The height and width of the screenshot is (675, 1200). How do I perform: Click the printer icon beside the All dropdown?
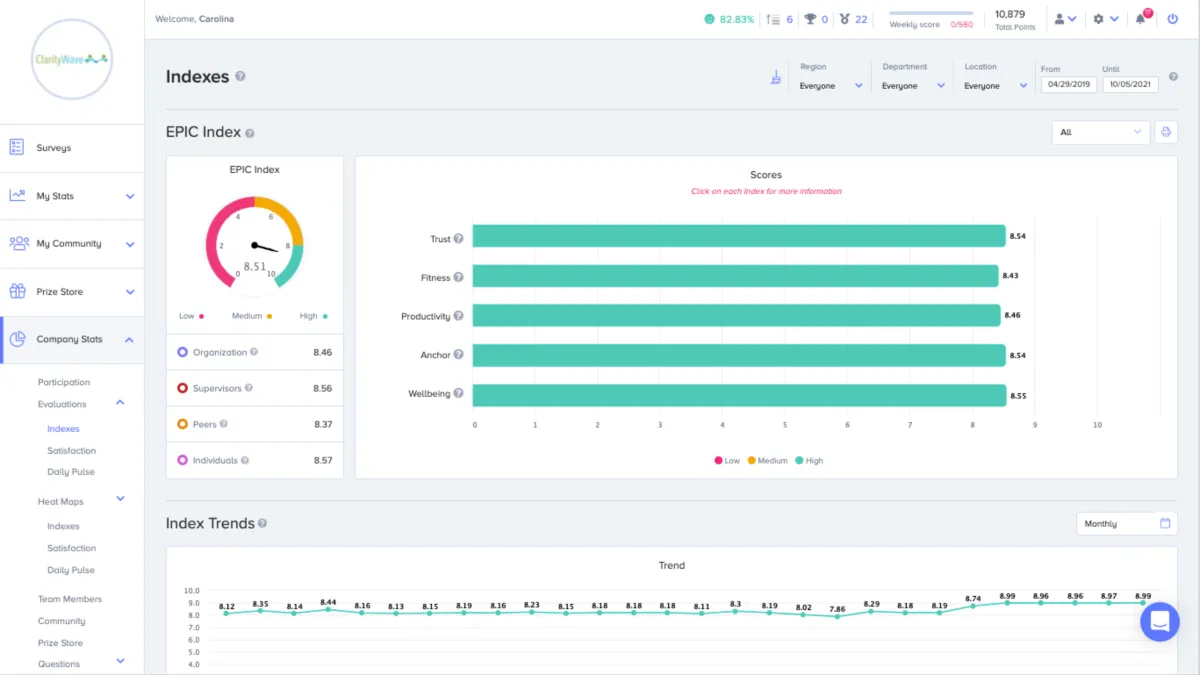(x=1165, y=132)
